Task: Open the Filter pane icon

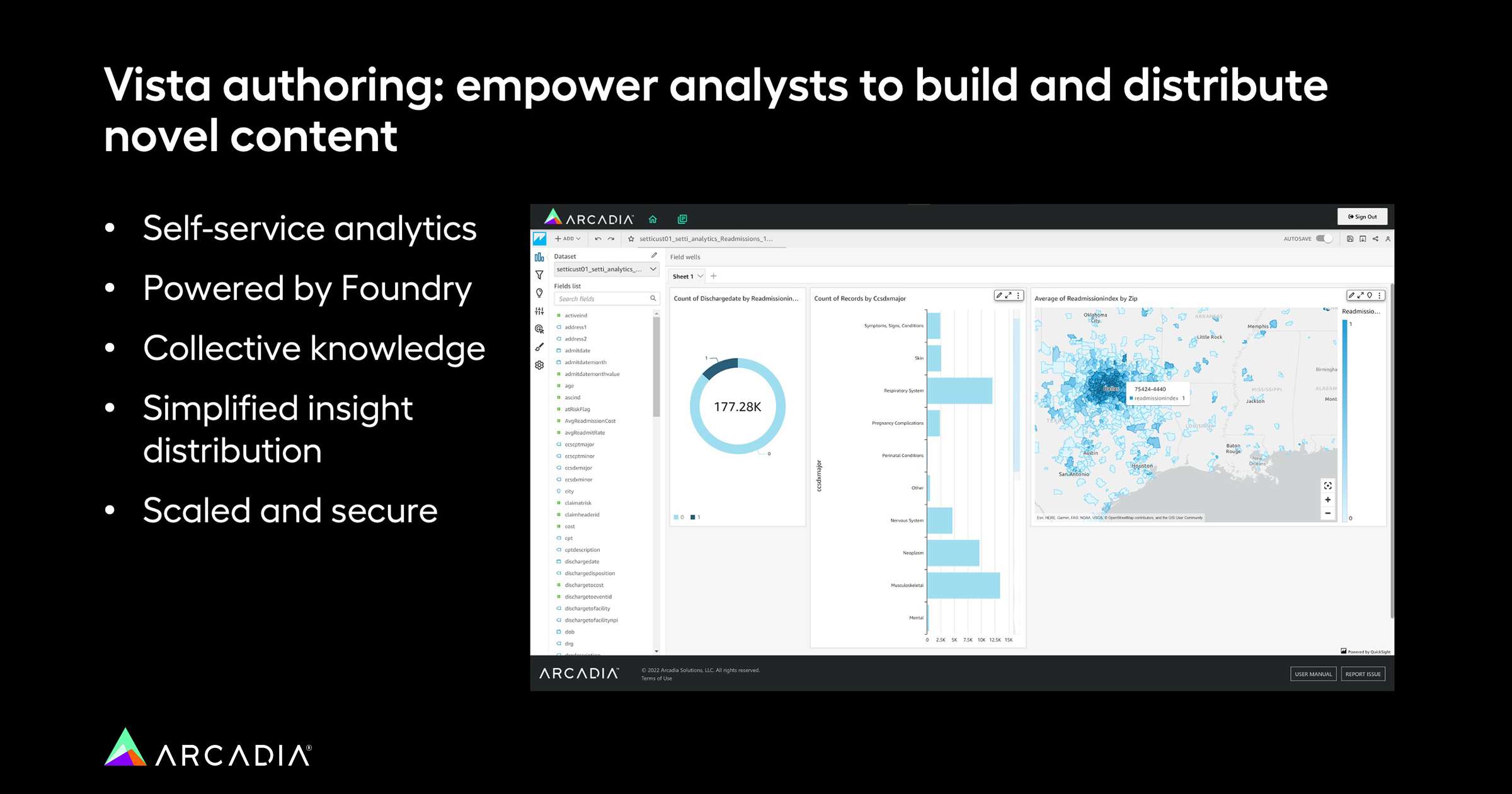Action: pos(539,275)
